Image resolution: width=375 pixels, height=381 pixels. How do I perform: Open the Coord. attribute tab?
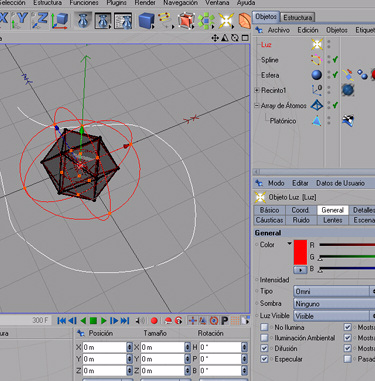300,210
